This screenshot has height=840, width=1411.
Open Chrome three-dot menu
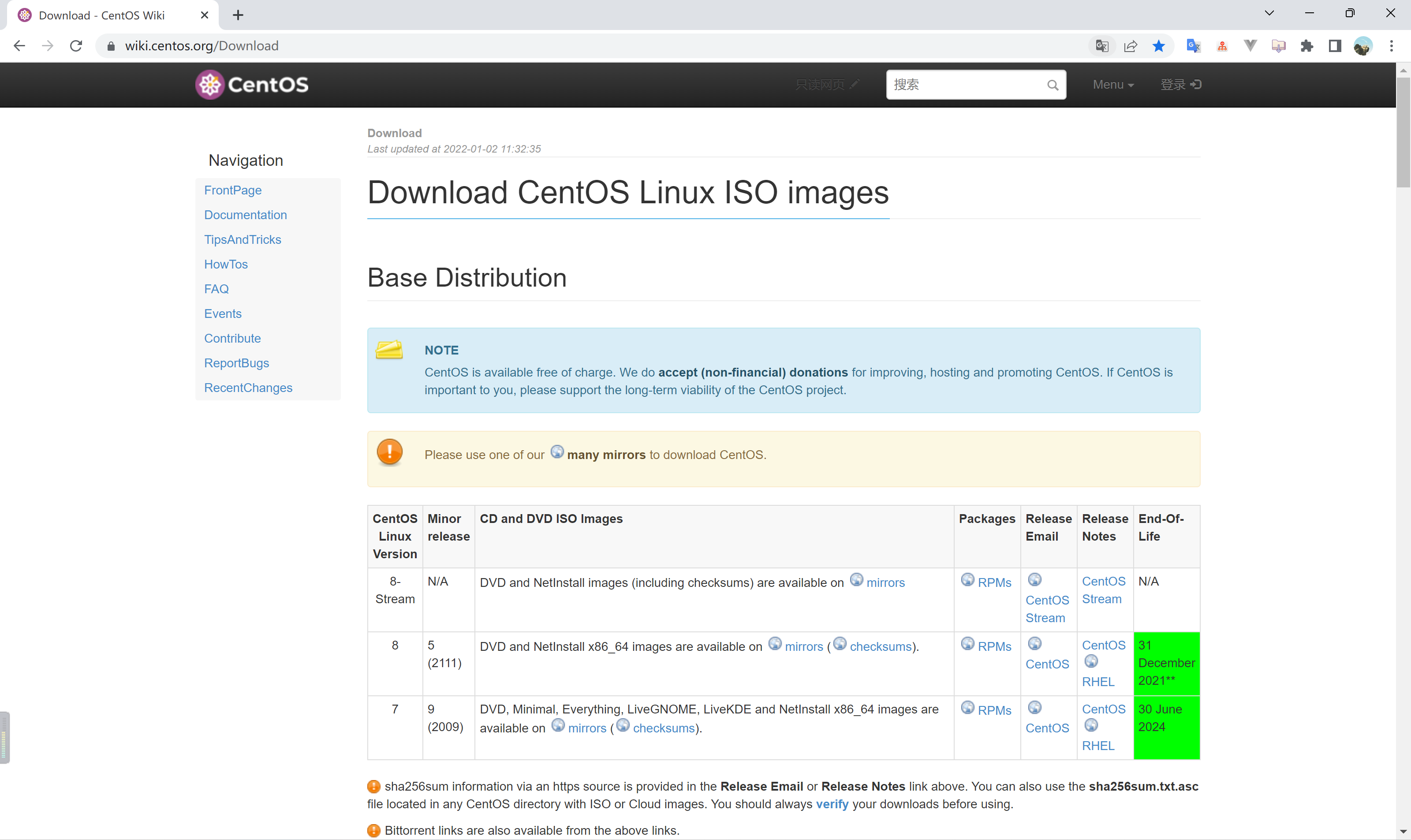[1391, 46]
